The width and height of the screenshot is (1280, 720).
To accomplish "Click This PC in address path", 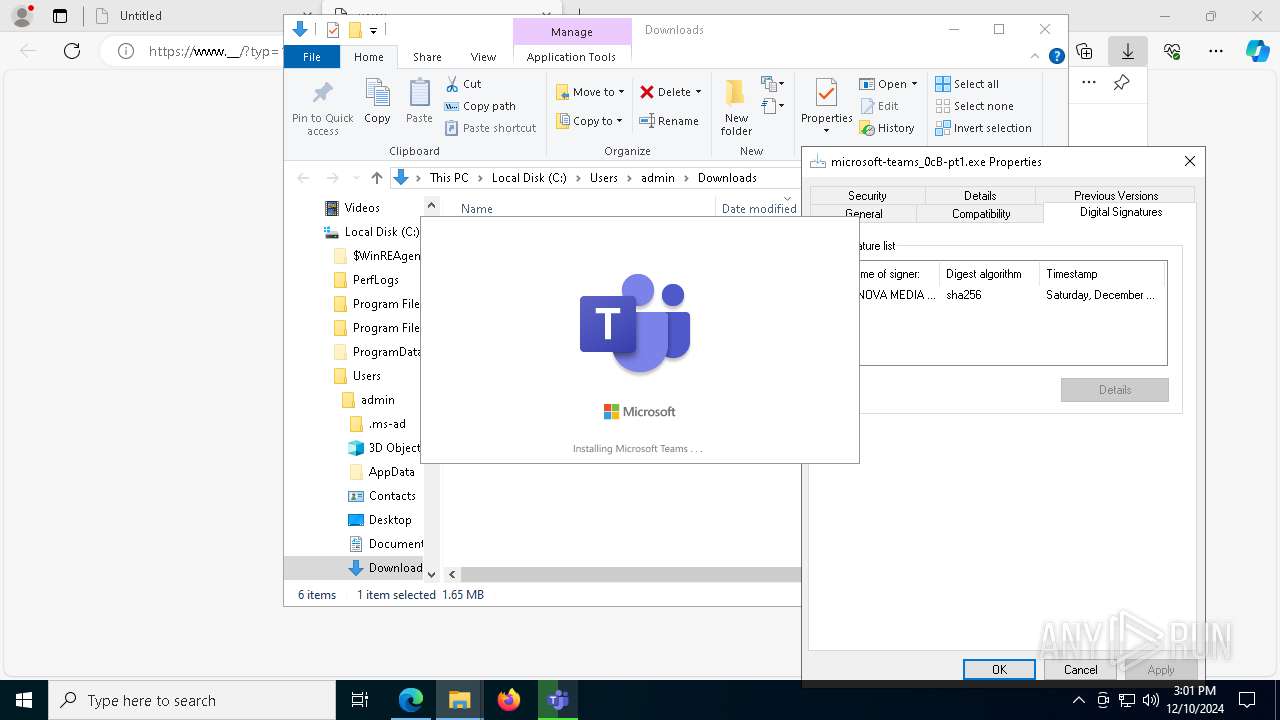I will (x=449, y=178).
